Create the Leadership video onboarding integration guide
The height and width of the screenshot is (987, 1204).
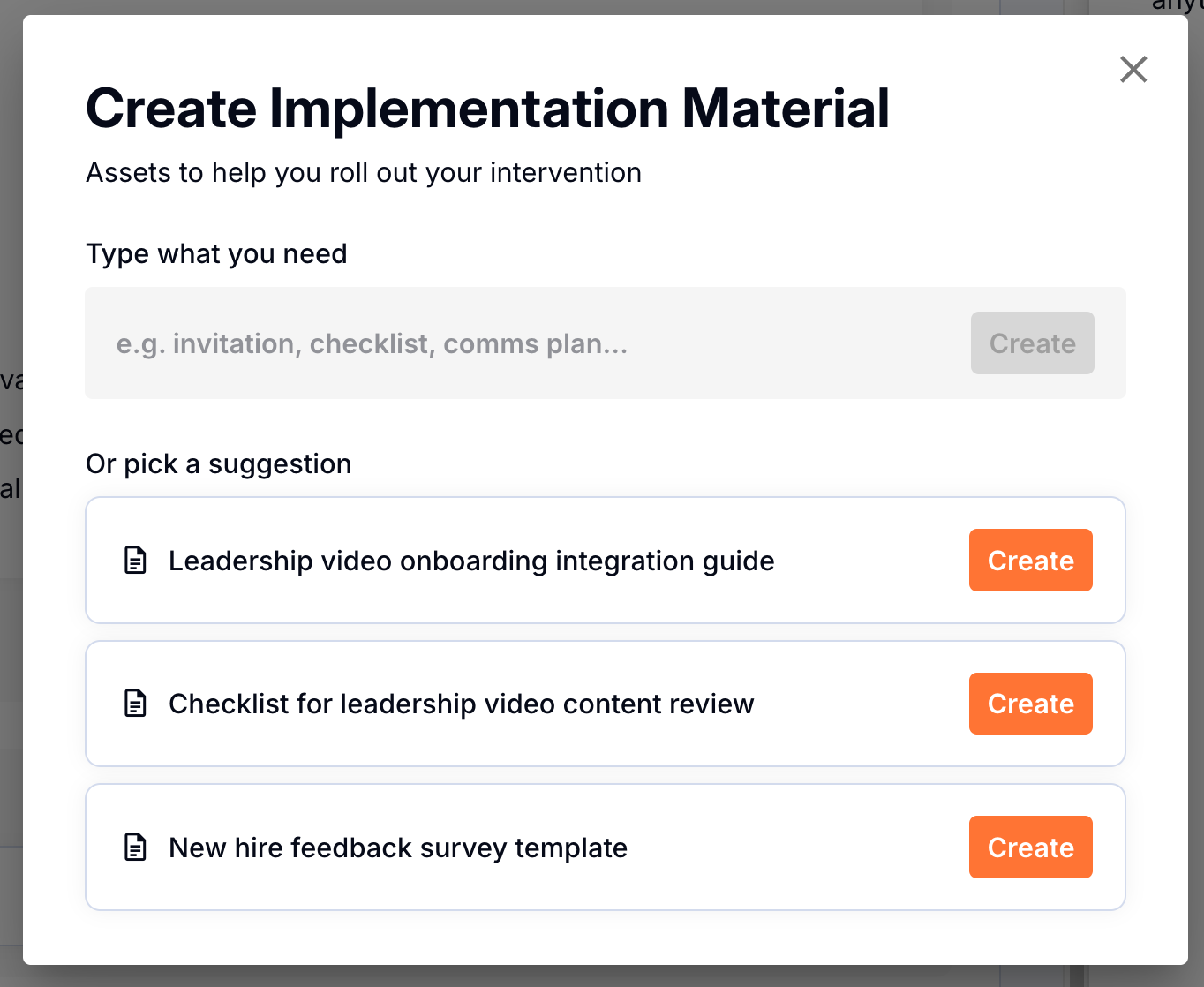pos(1030,561)
